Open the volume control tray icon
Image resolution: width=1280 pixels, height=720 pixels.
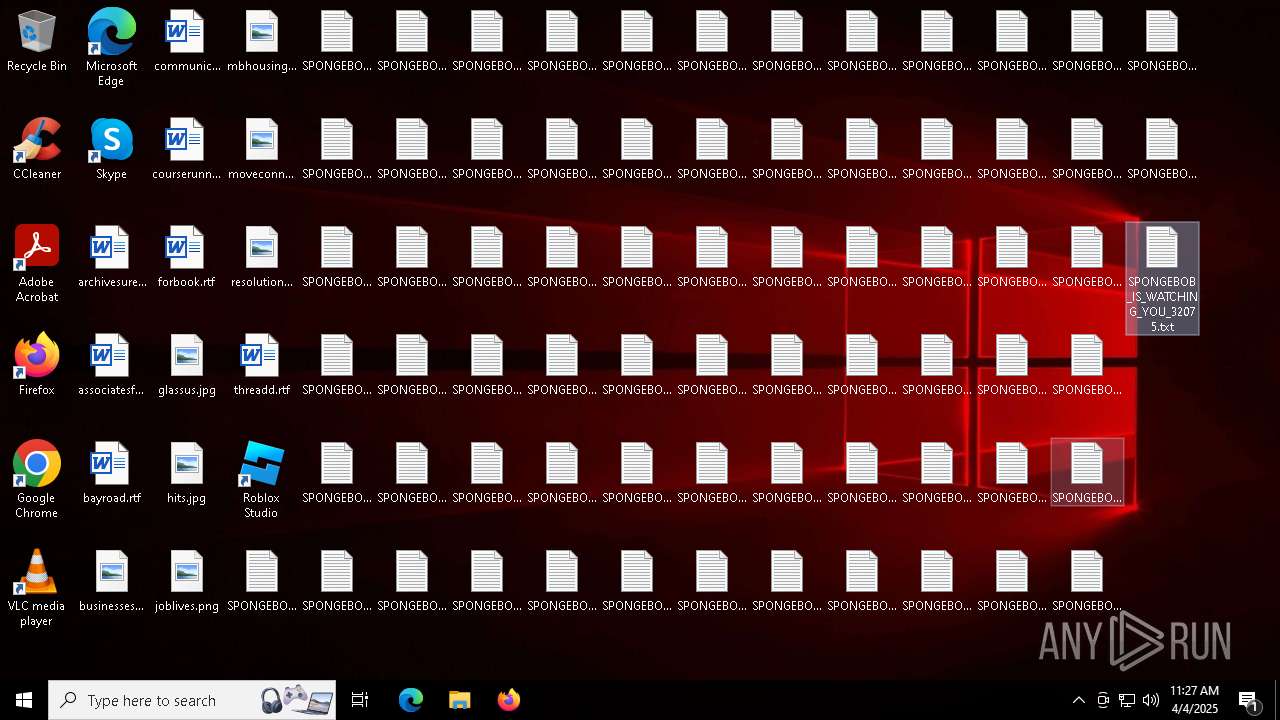pyautogui.click(x=1151, y=700)
